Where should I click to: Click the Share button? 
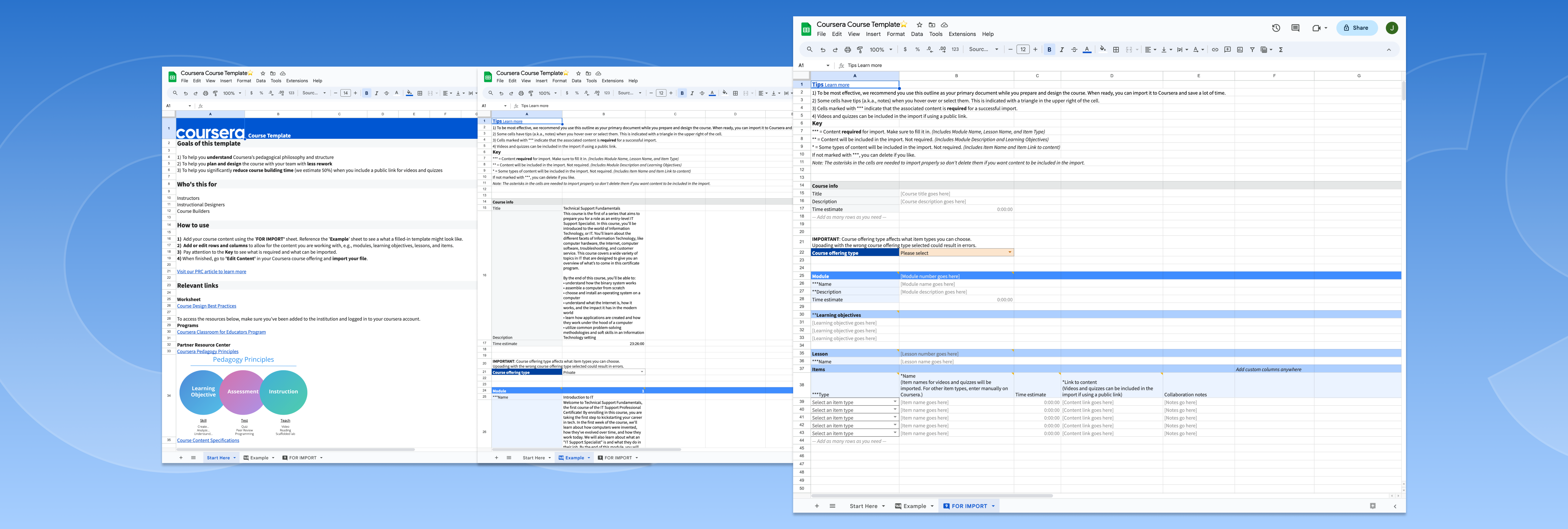[x=1356, y=28]
